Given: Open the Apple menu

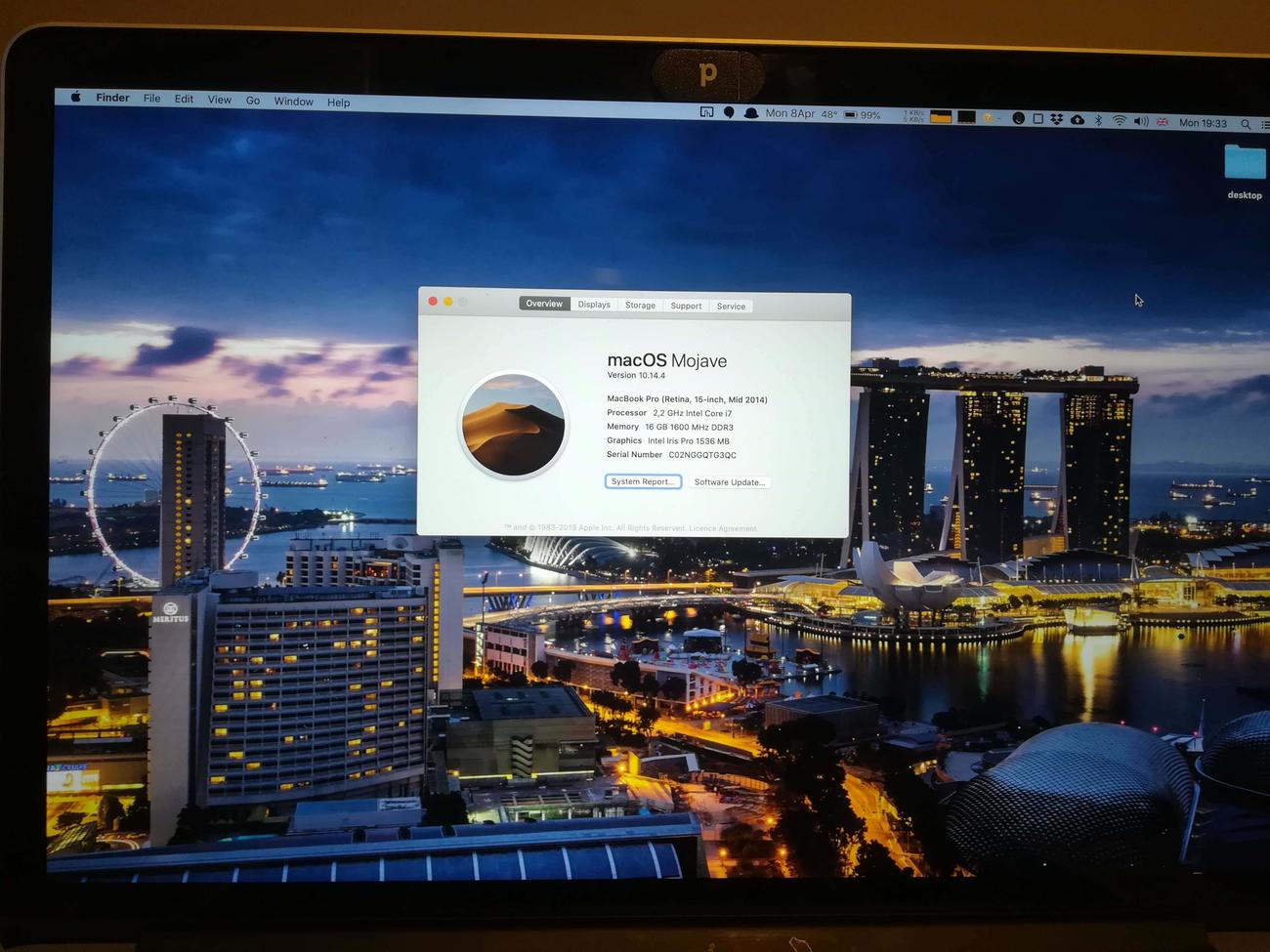Looking at the screenshot, I should (x=75, y=97).
